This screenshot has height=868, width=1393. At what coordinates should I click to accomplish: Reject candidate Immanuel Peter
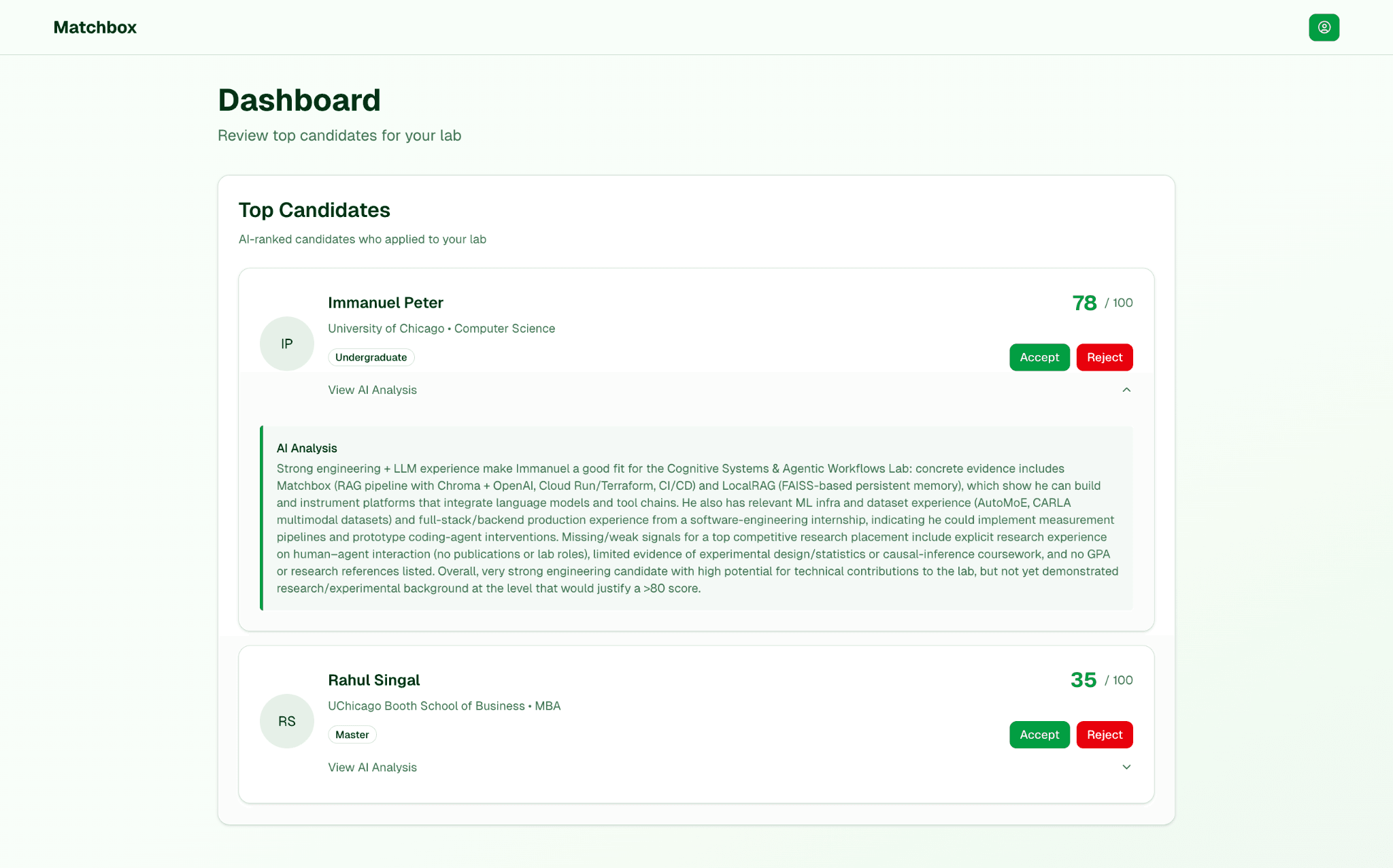1105,357
